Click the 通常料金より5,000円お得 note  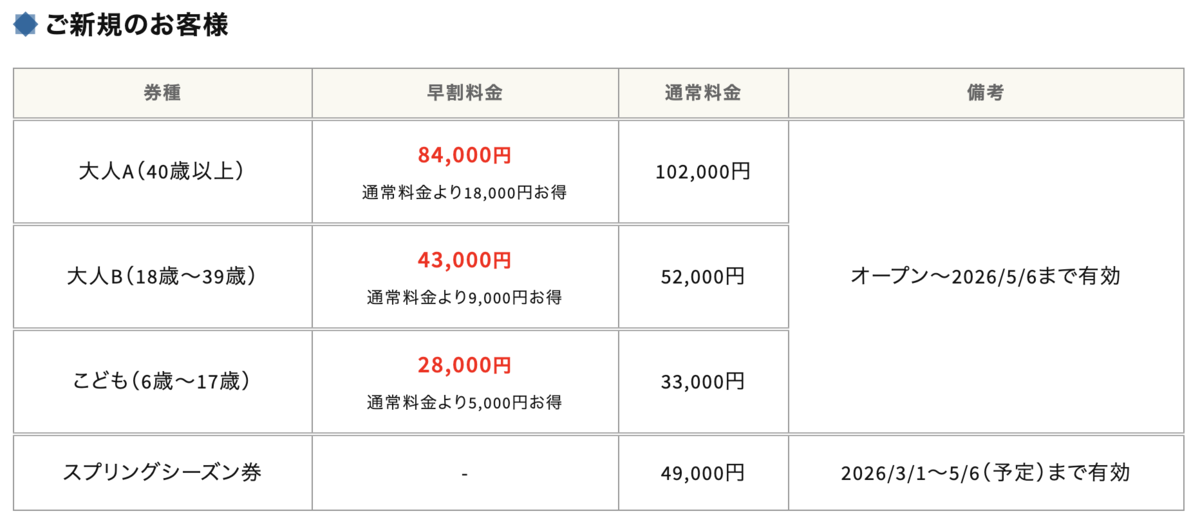[465, 402]
